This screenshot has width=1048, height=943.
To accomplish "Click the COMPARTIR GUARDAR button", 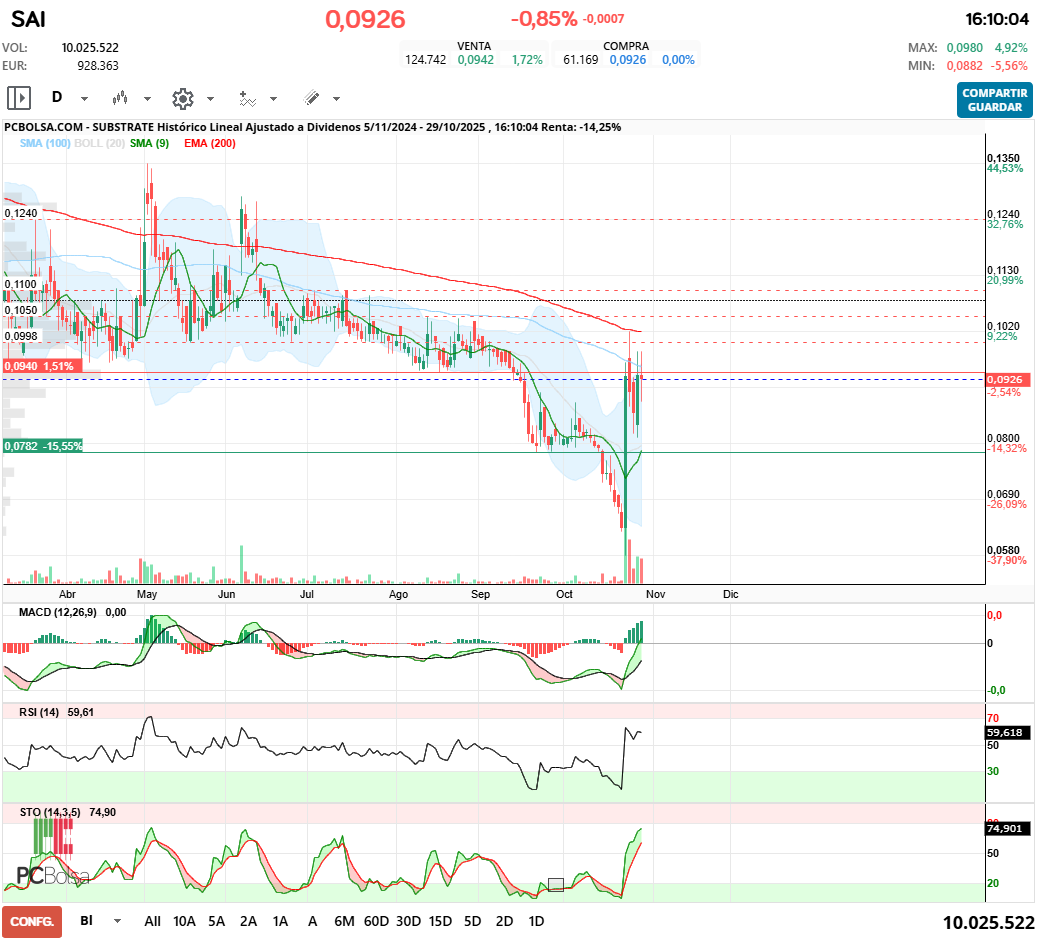I will (x=995, y=100).
